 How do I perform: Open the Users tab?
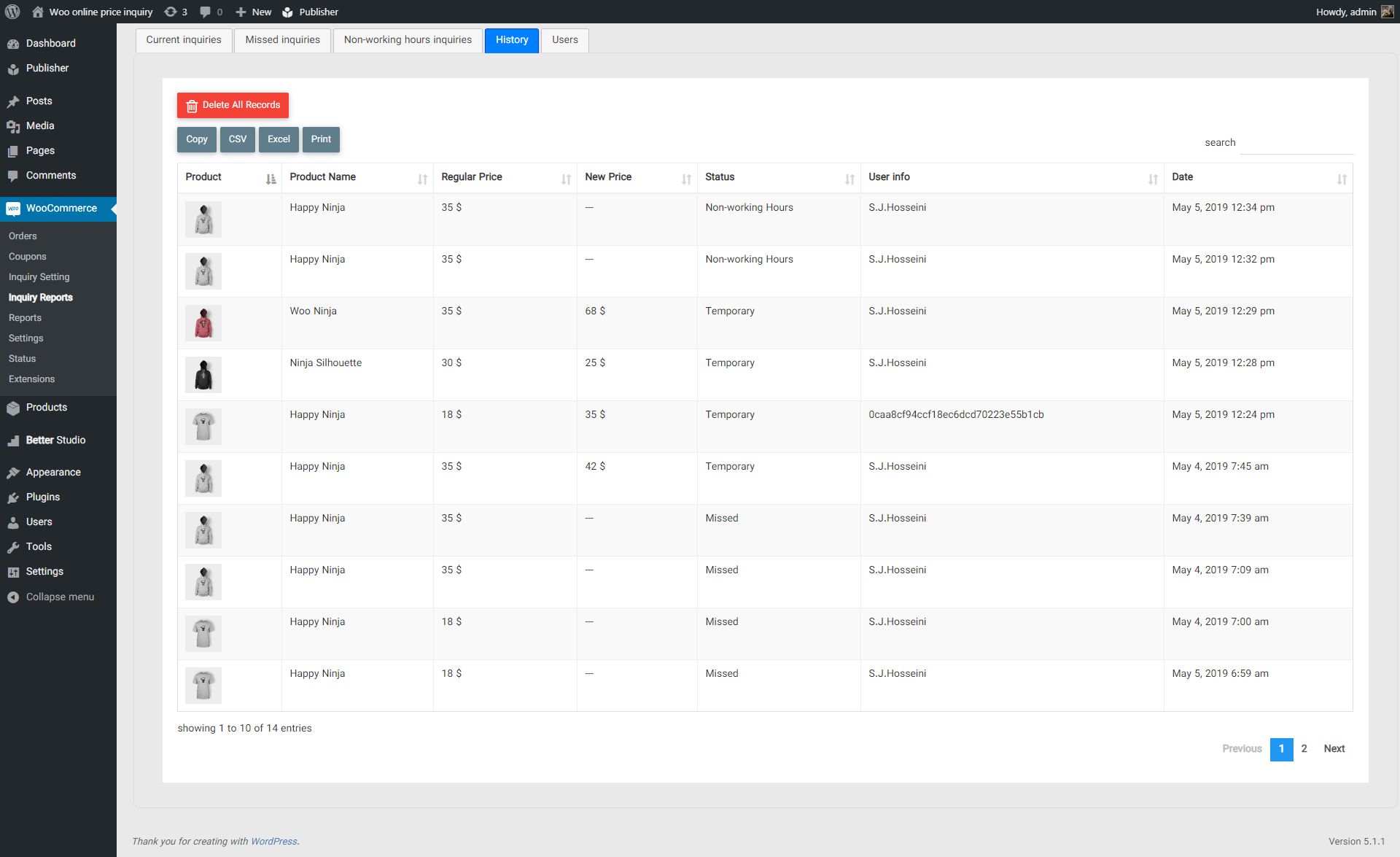click(564, 40)
